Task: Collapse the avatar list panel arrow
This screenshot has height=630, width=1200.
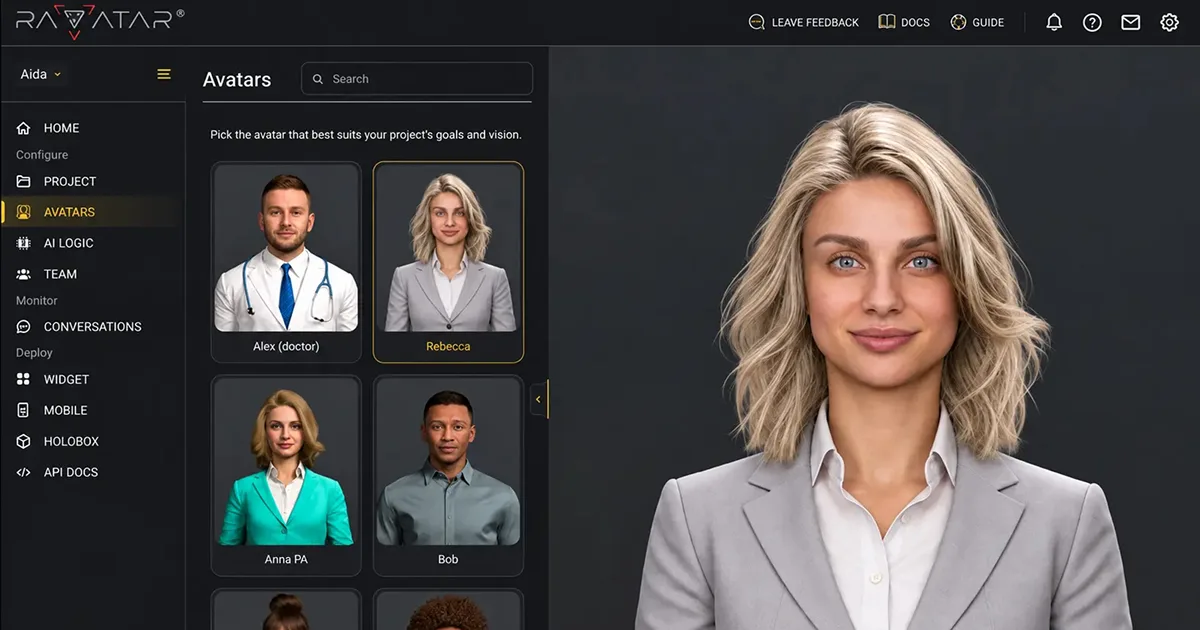Action: 539,399
